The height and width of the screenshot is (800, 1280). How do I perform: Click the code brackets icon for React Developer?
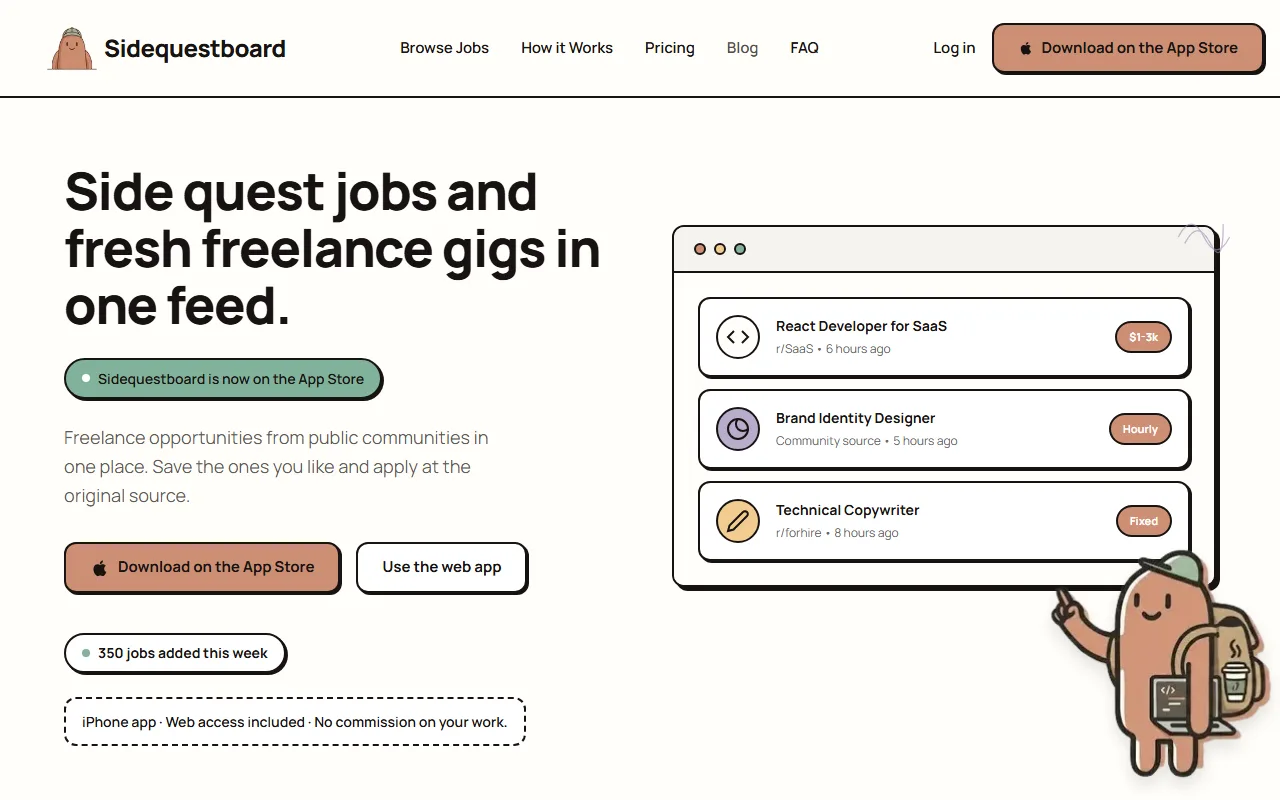pos(738,337)
